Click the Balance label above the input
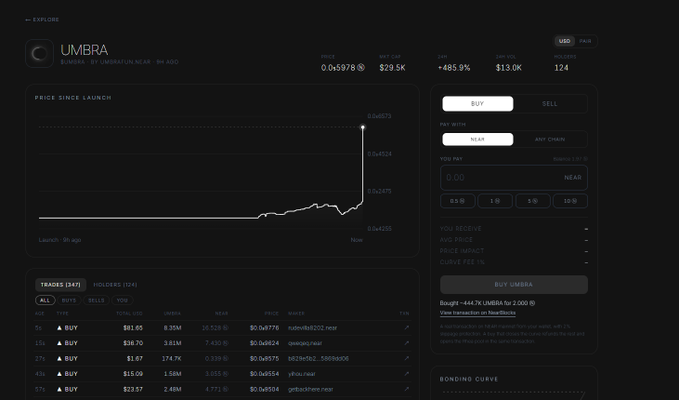This screenshot has height=400, width=679. pyautogui.click(x=570, y=159)
